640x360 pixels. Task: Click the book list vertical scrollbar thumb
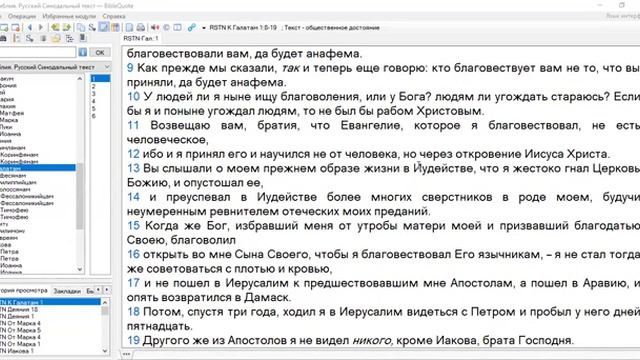click(x=80, y=196)
